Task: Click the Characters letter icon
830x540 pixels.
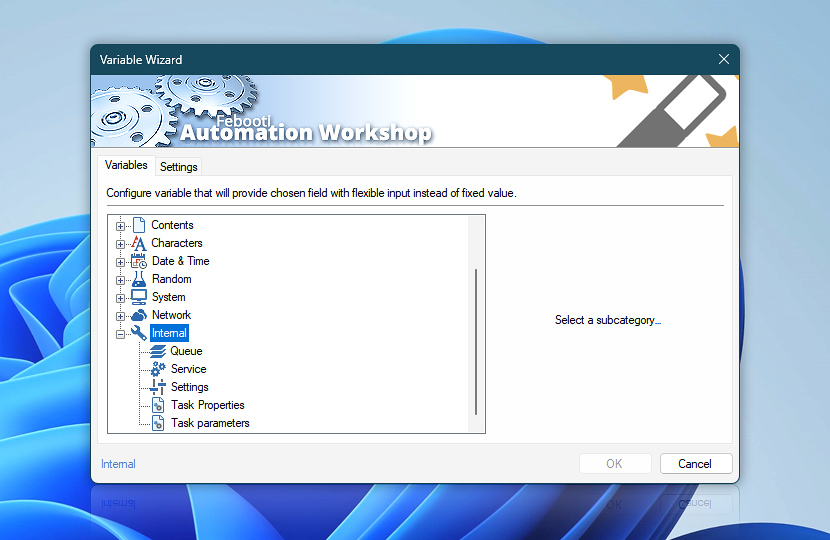Action: (x=139, y=243)
